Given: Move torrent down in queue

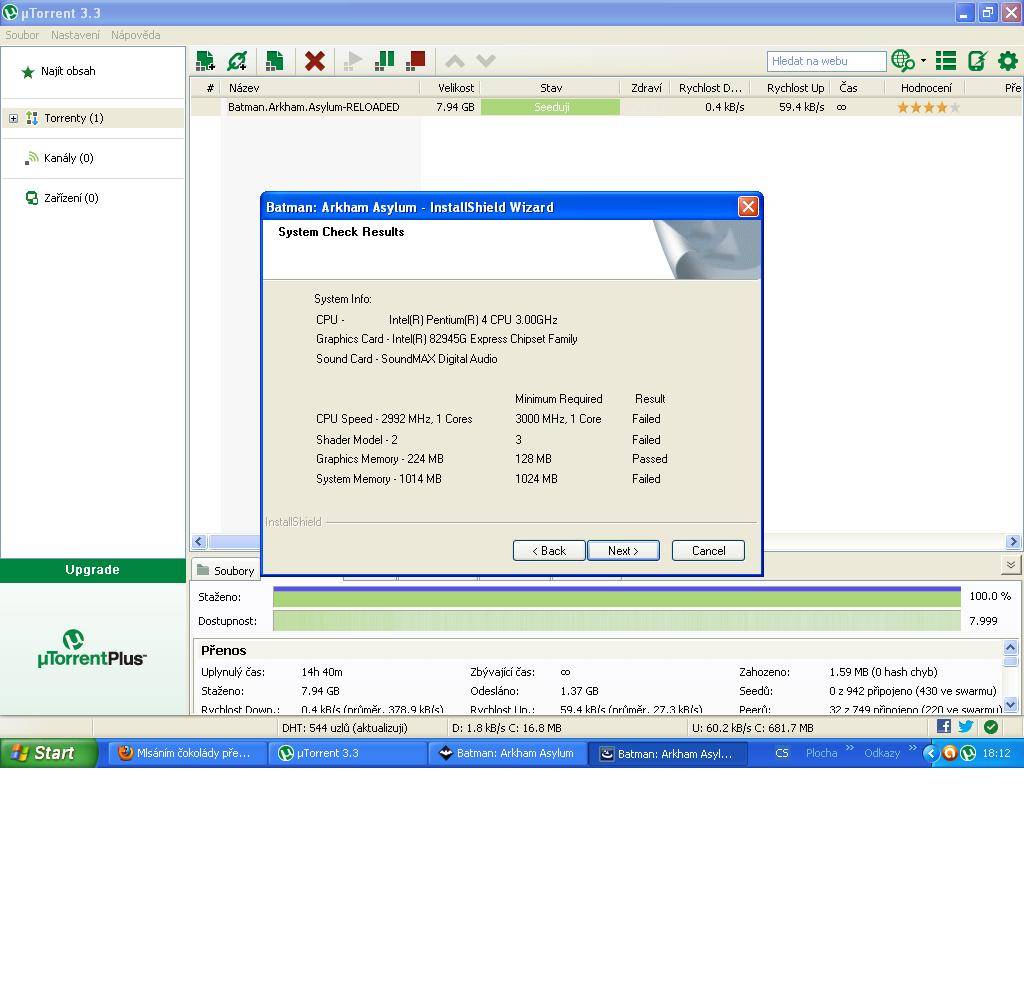Looking at the screenshot, I should pyautogui.click(x=486, y=61).
